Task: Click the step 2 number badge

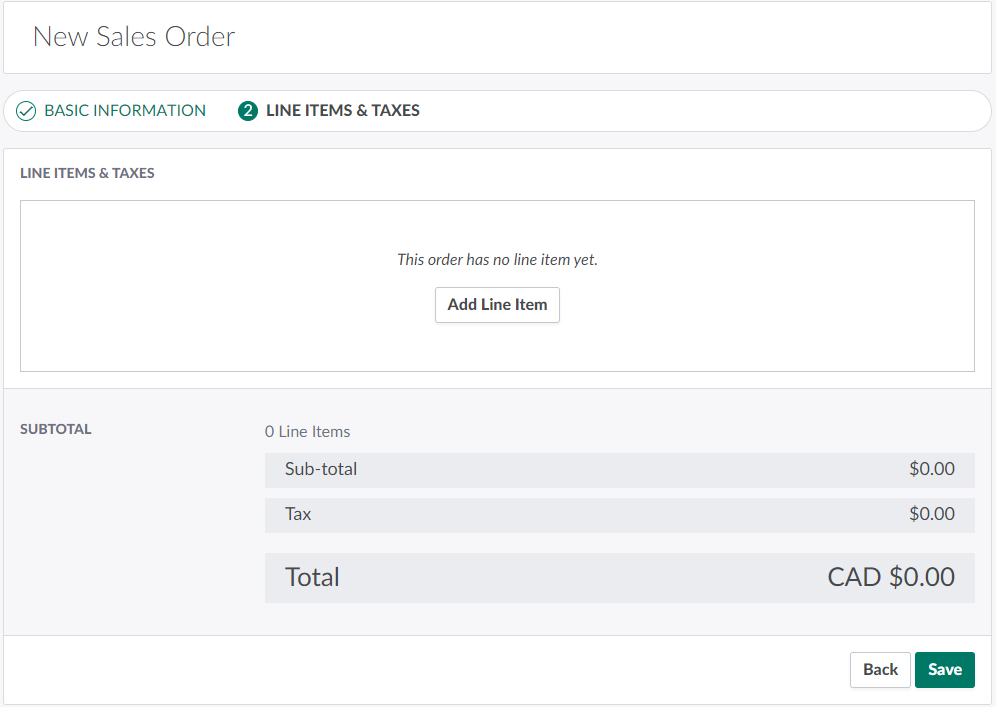Action: click(247, 111)
